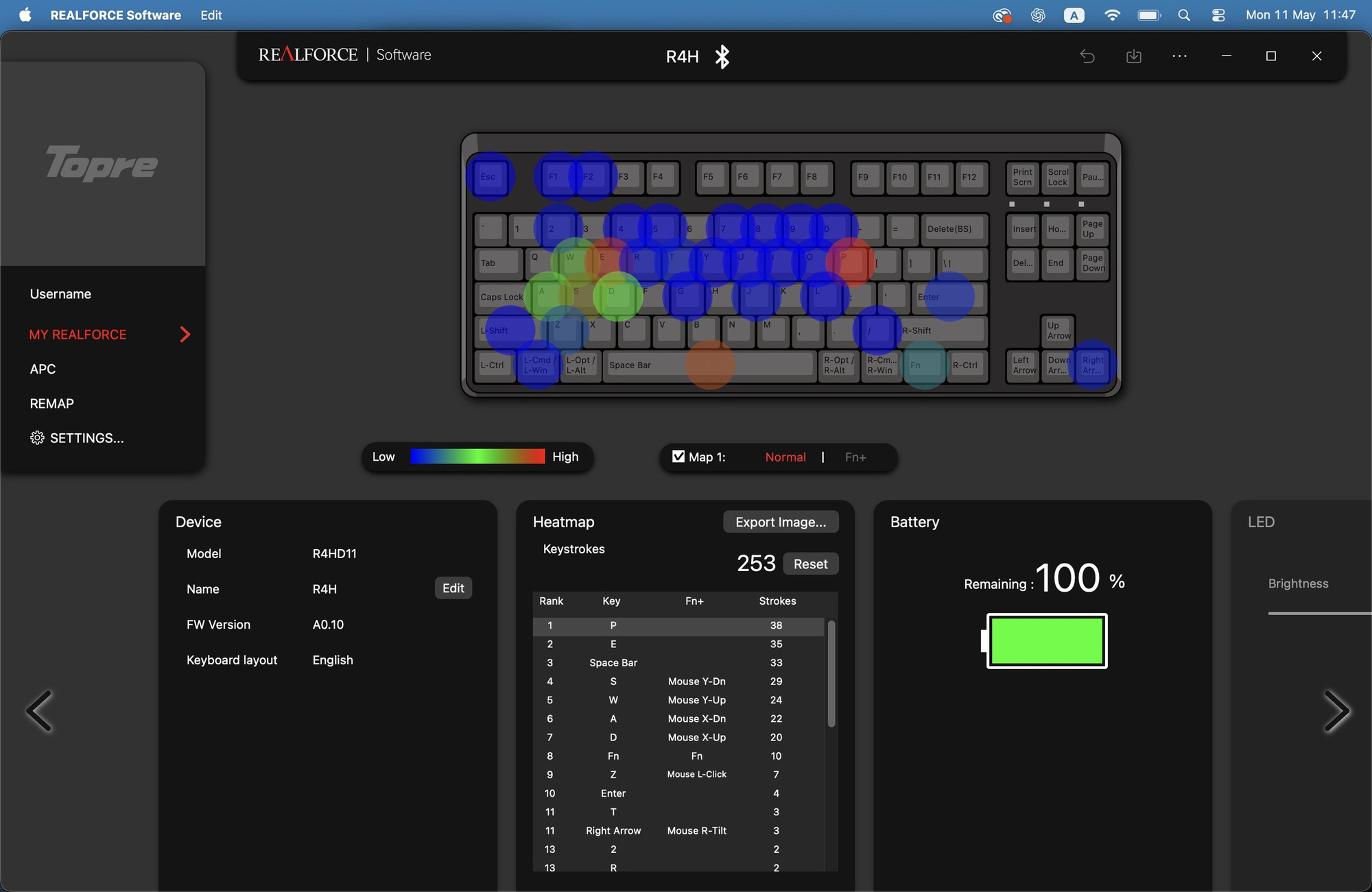Select the Space Bar row in heatmap table

[679, 663]
